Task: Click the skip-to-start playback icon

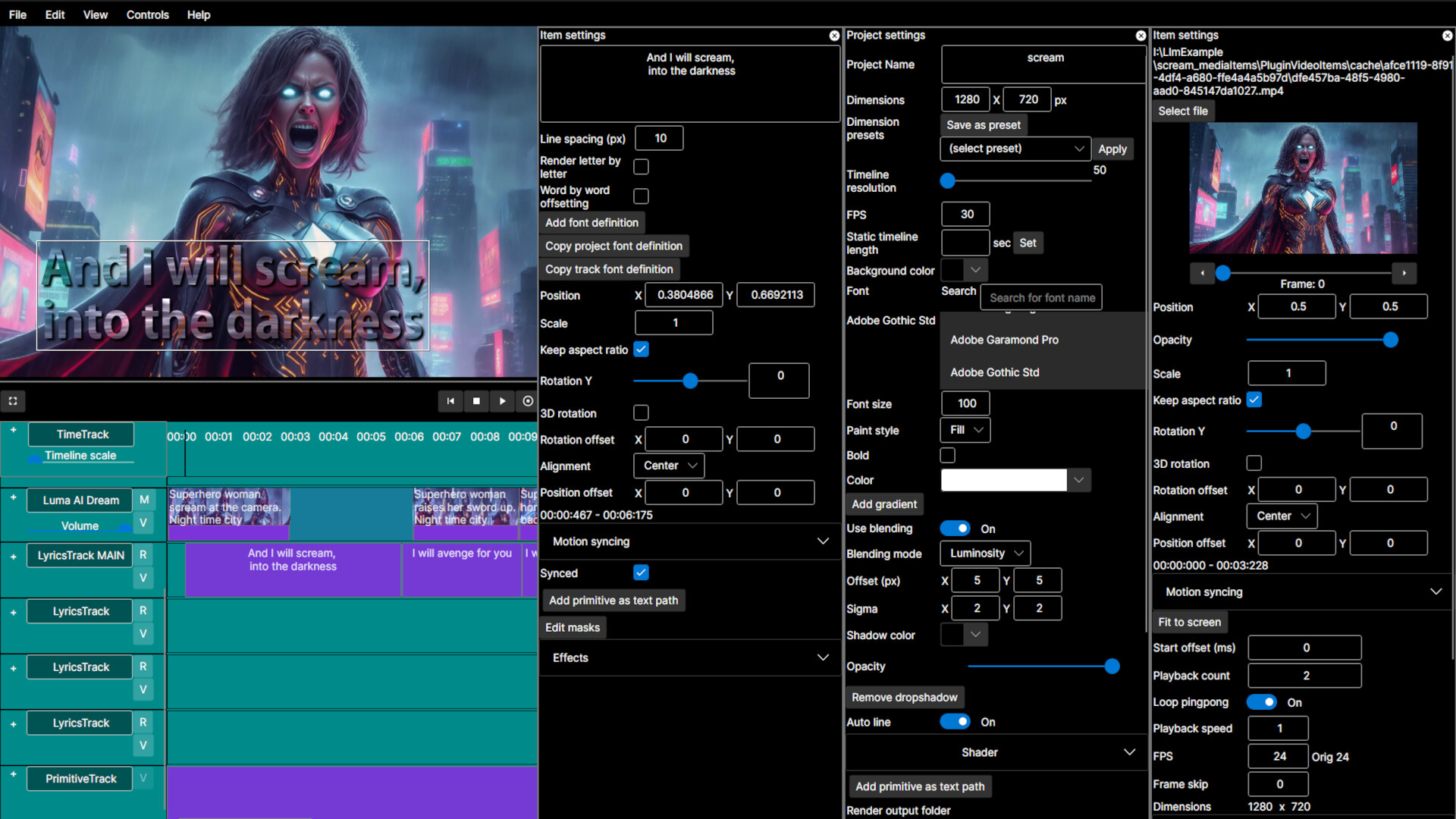Action: click(x=450, y=401)
